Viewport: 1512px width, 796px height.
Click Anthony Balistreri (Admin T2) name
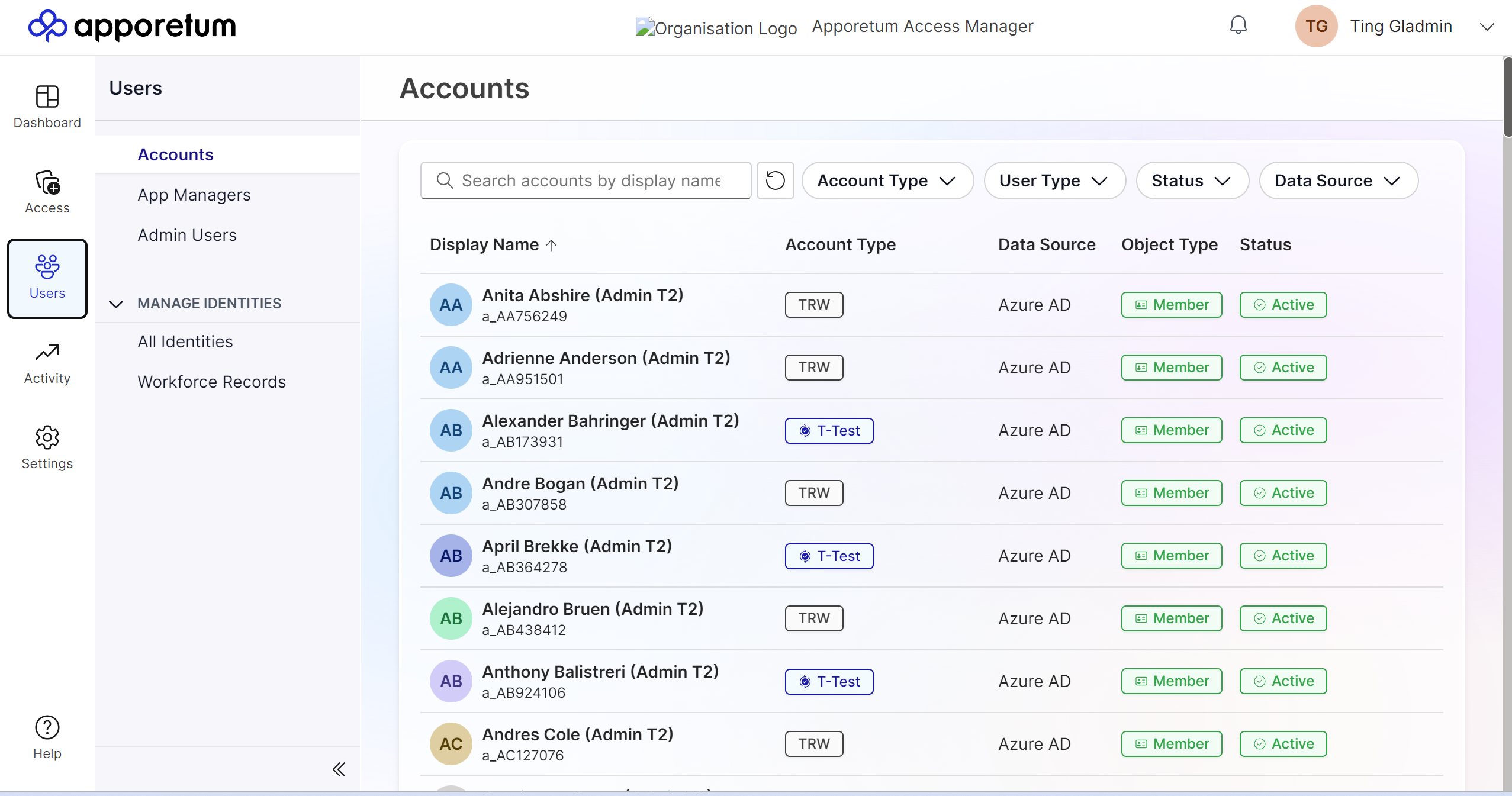(x=600, y=672)
